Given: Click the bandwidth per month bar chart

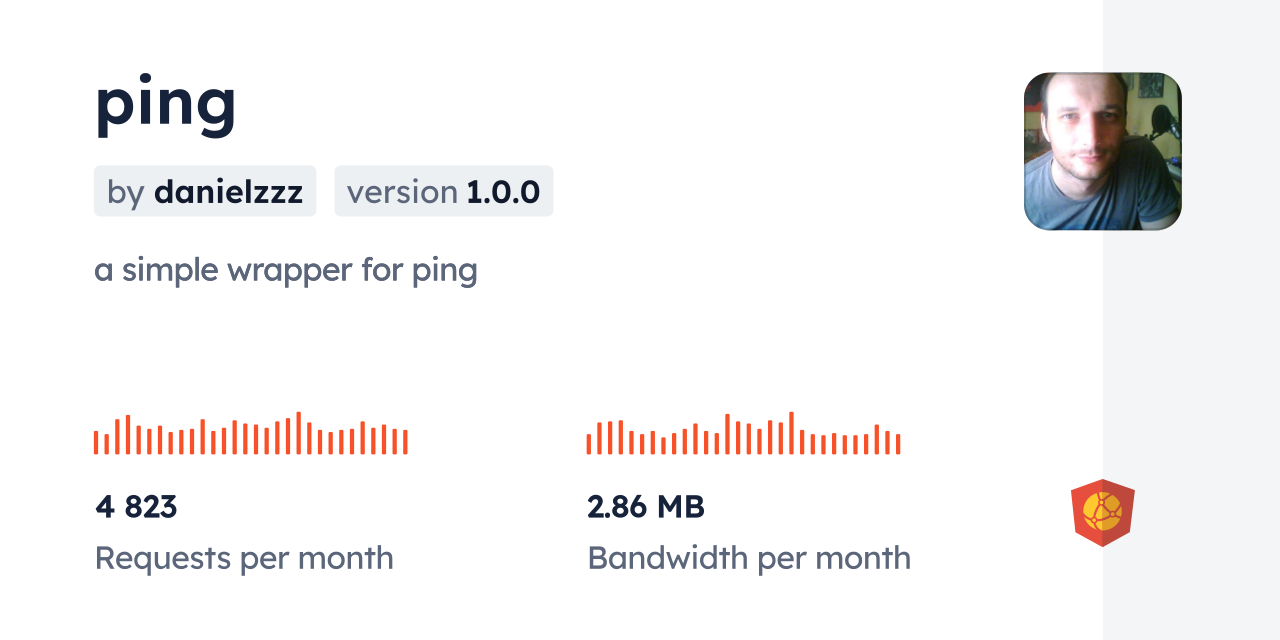Looking at the screenshot, I should coord(743,434).
